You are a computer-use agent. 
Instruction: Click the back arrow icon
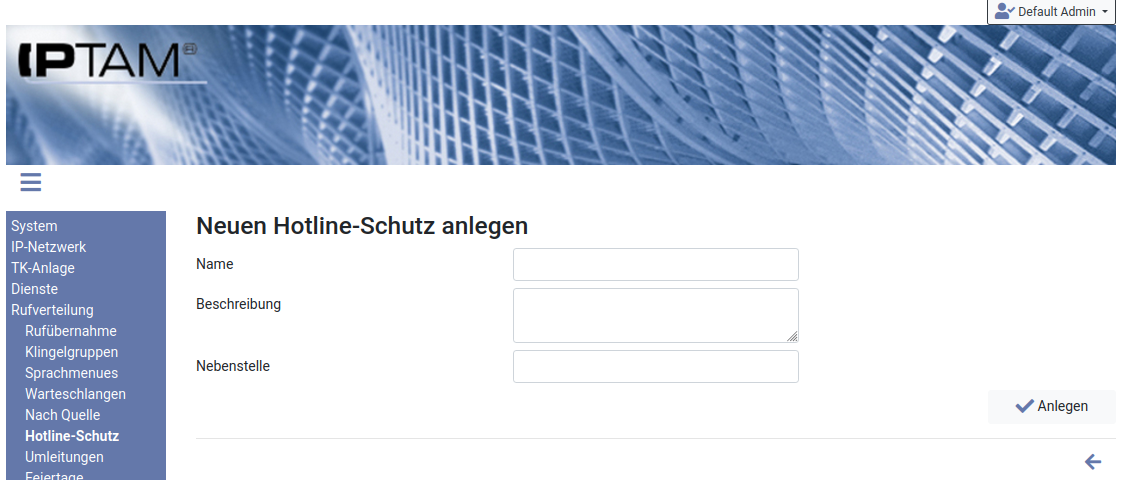[x=1093, y=461]
